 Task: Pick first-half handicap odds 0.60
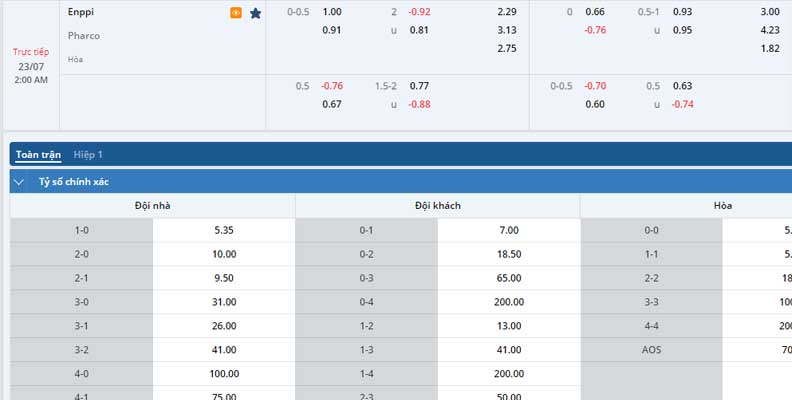[x=595, y=105]
